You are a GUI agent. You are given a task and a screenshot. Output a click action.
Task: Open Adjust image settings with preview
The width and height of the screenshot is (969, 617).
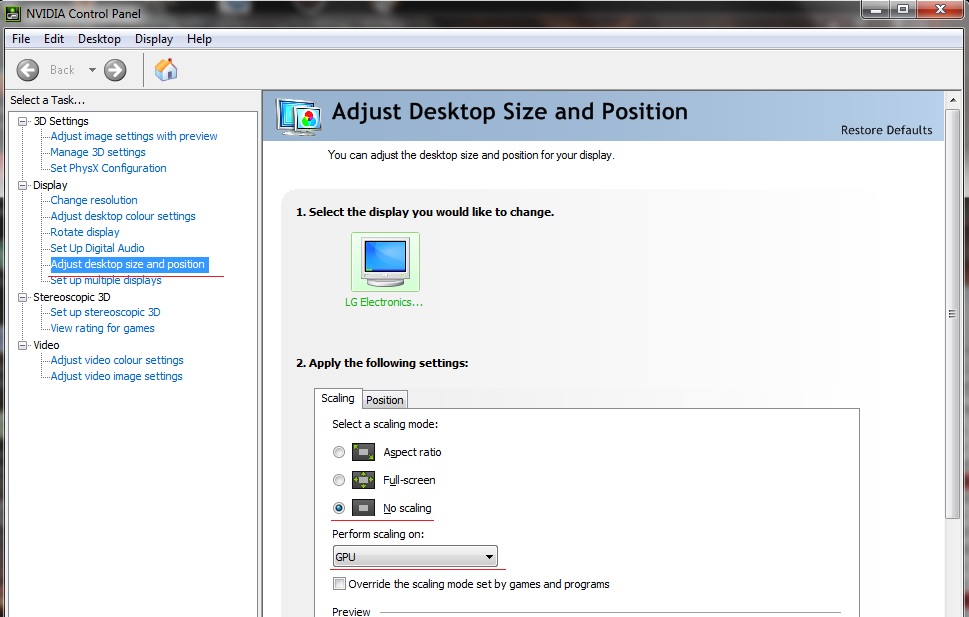coord(134,136)
